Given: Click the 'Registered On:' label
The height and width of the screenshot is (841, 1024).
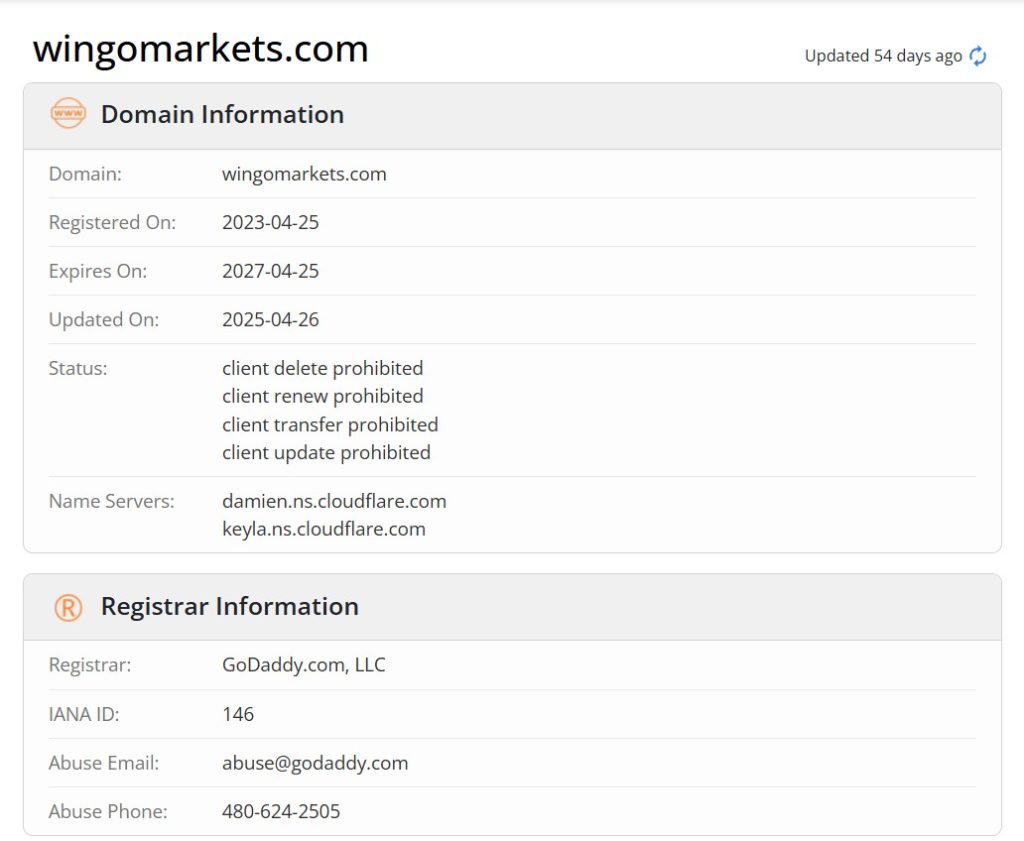Looking at the screenshot, I should [112, 223].
